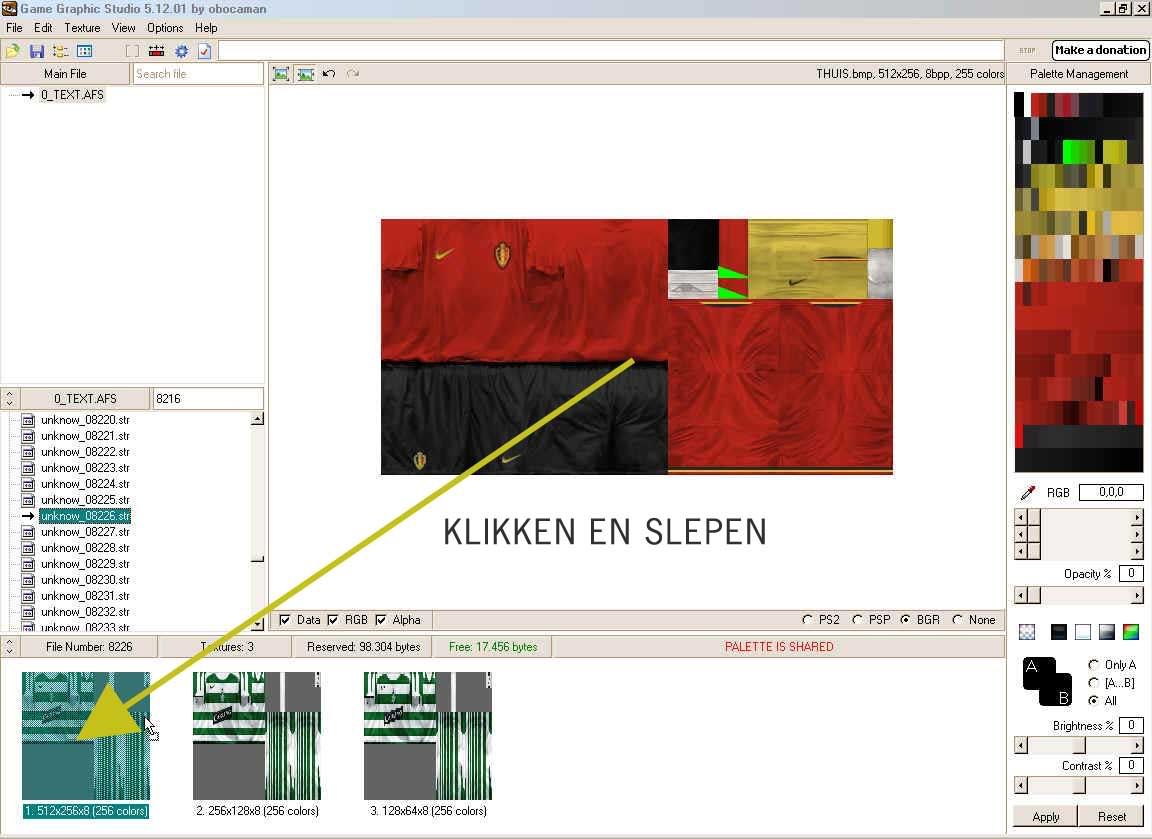Click the empty square frame toolbar icon
Image resolution: width=1152 pixels, height=839 pixels.
[132, 51]
